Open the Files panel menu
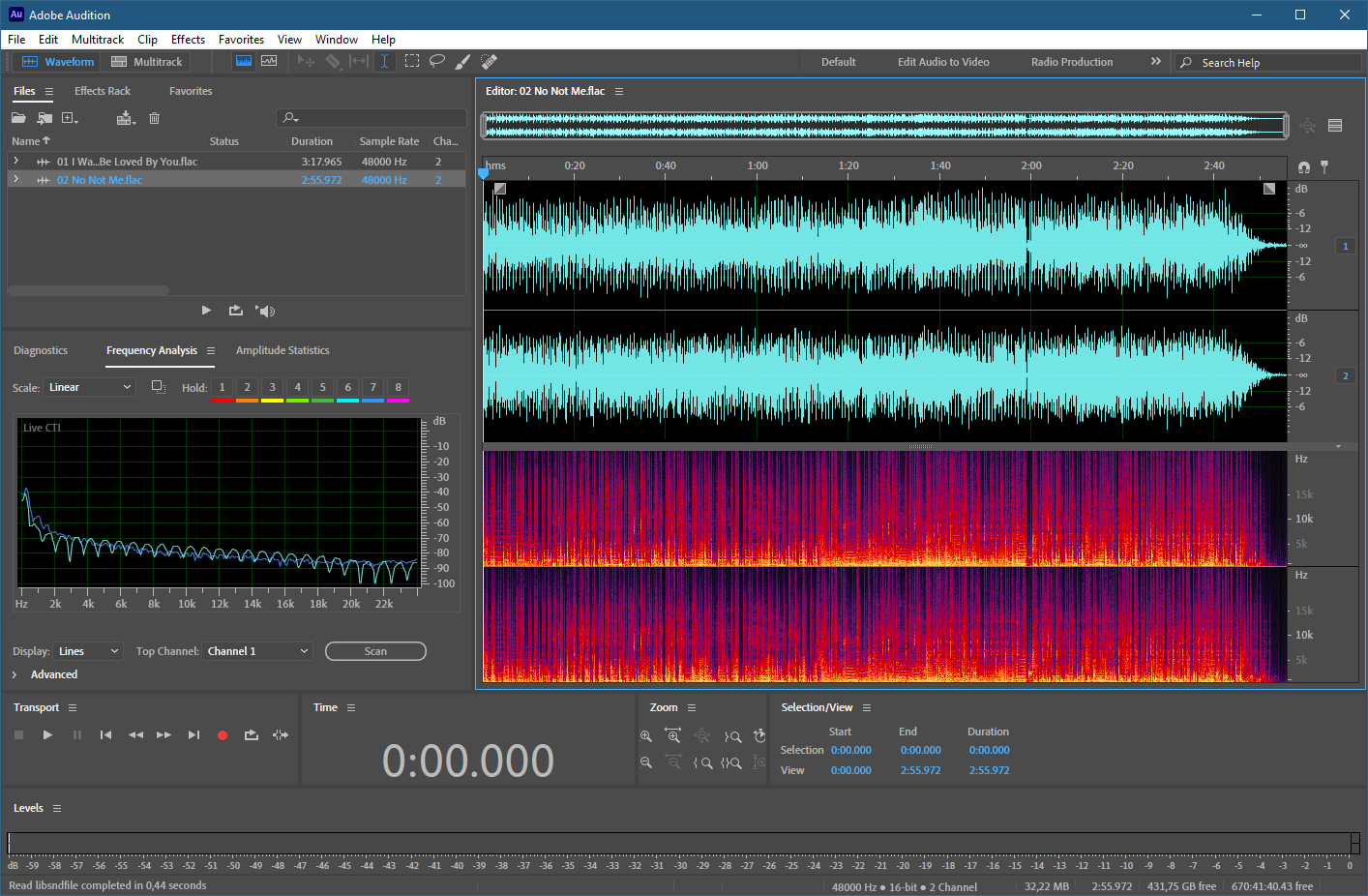 coord(48,91)
